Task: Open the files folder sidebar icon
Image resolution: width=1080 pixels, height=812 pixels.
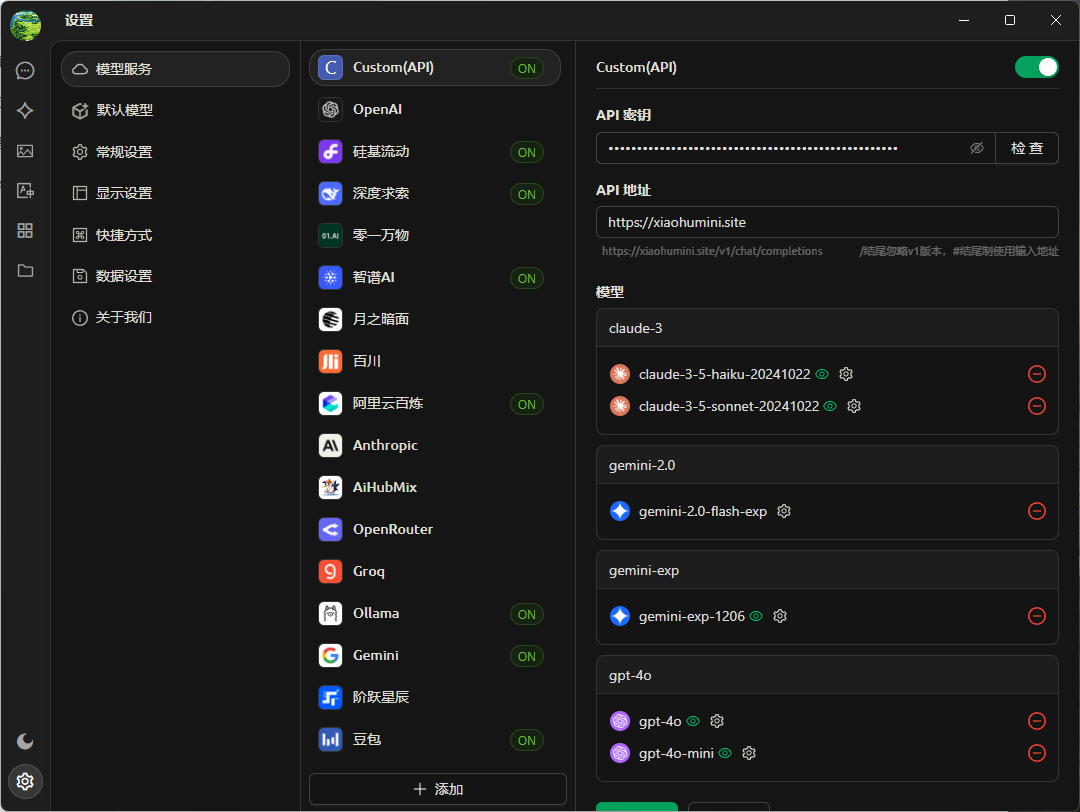Action: (25, 270)
